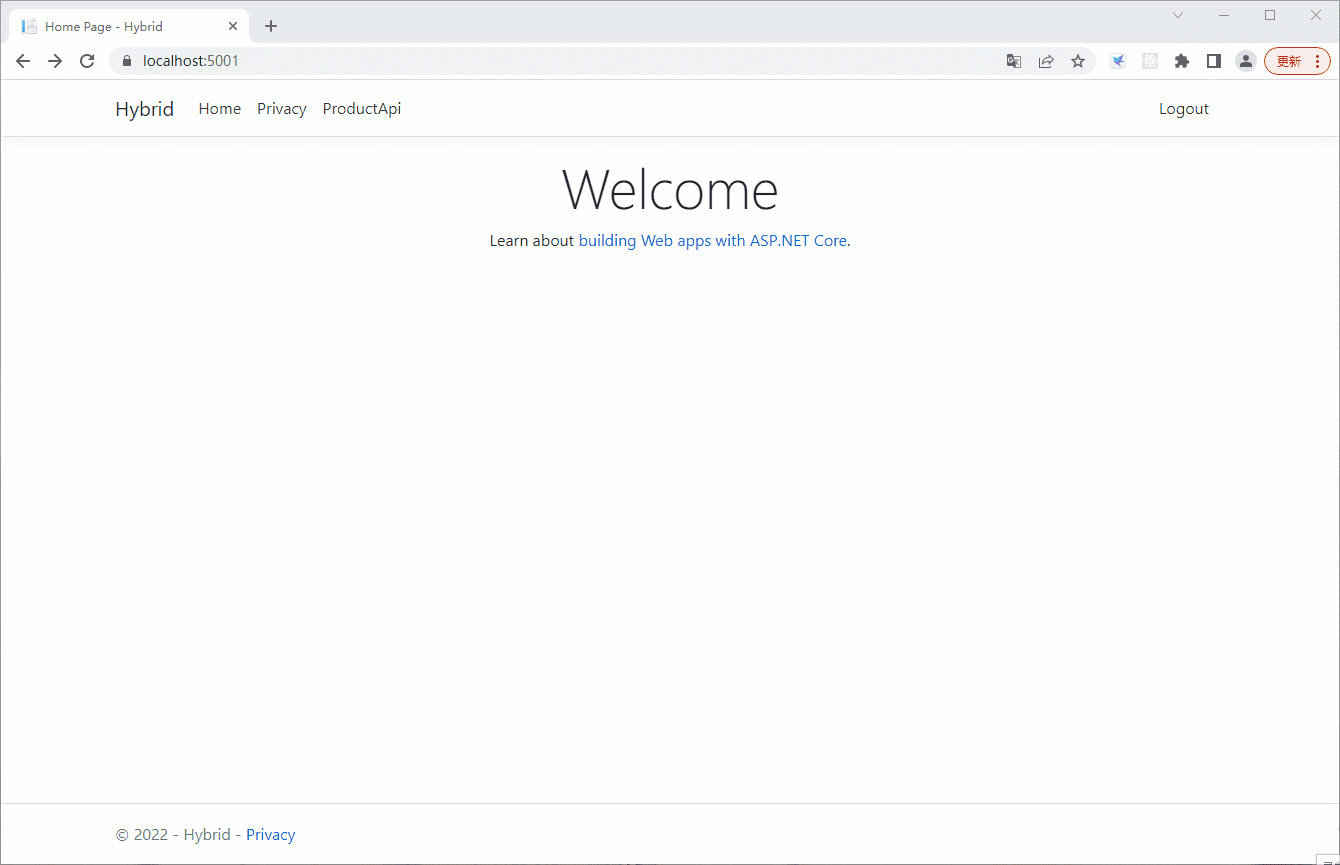Open a new browser tab
The image size is (1340, 865).
(271, 26)
